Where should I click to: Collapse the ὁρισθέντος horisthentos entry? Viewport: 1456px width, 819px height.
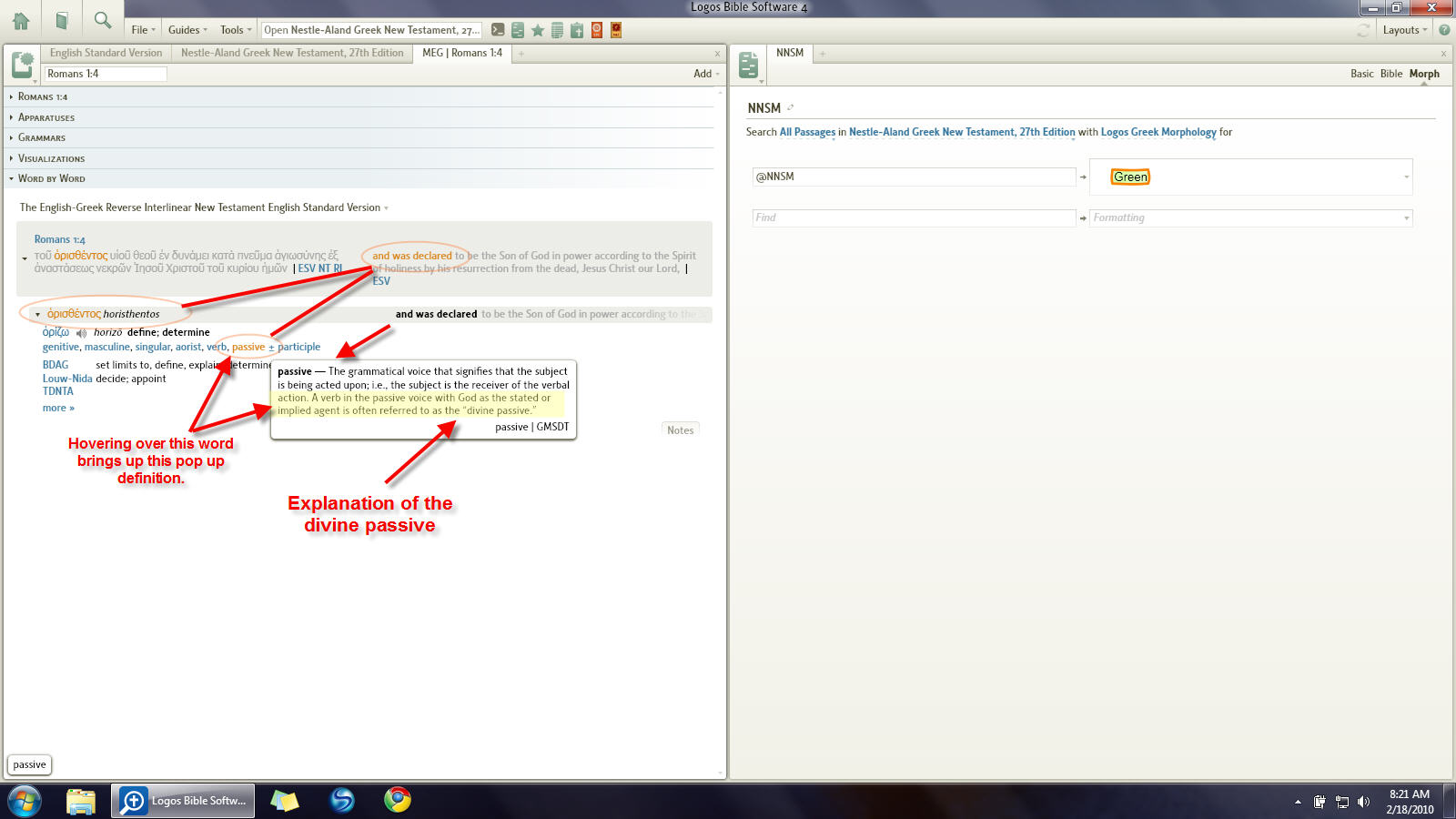pos(37,314)
